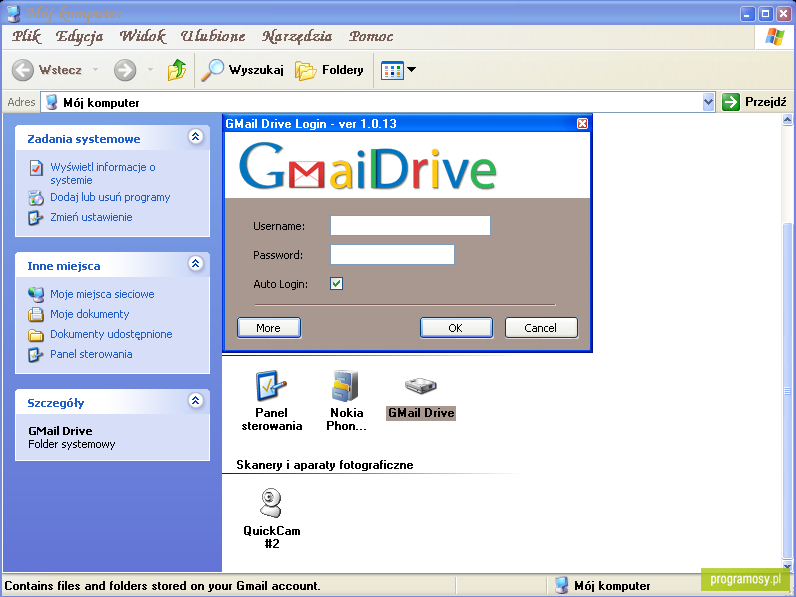796x597 pixels.
Task: Click the GmailDrive logo banner
Action: (x=408, y=166)
